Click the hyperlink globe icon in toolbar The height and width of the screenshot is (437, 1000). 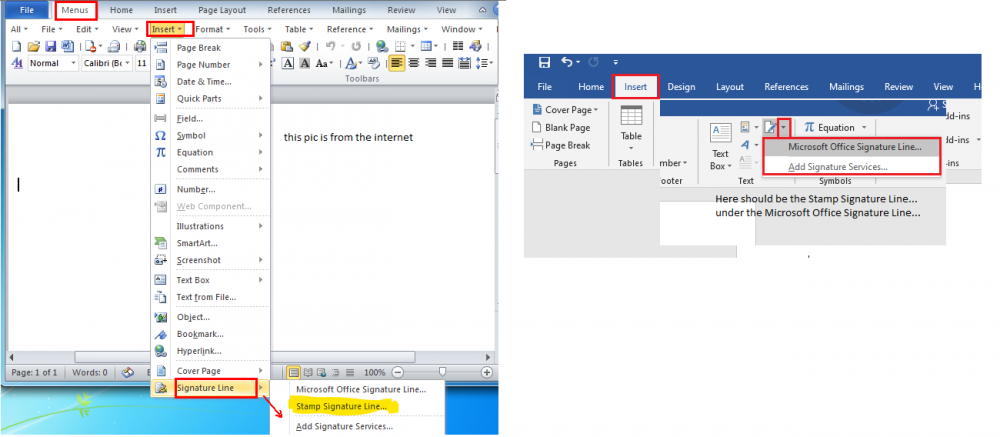click(382, 46)
